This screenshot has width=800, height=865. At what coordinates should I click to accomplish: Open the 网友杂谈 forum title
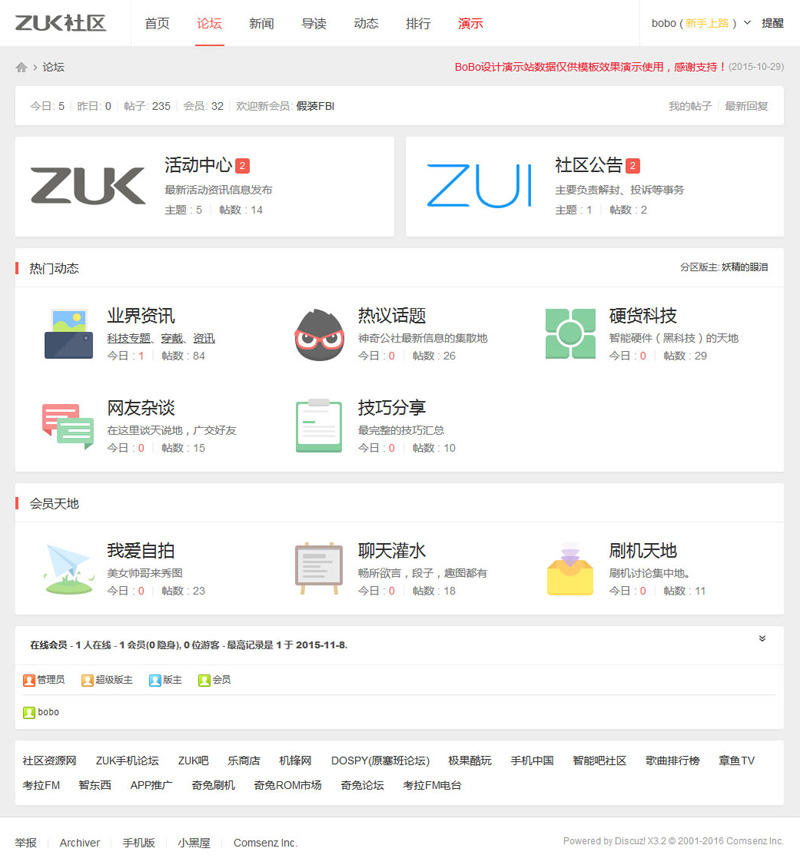pyautogui.click(x=141, y=408)
